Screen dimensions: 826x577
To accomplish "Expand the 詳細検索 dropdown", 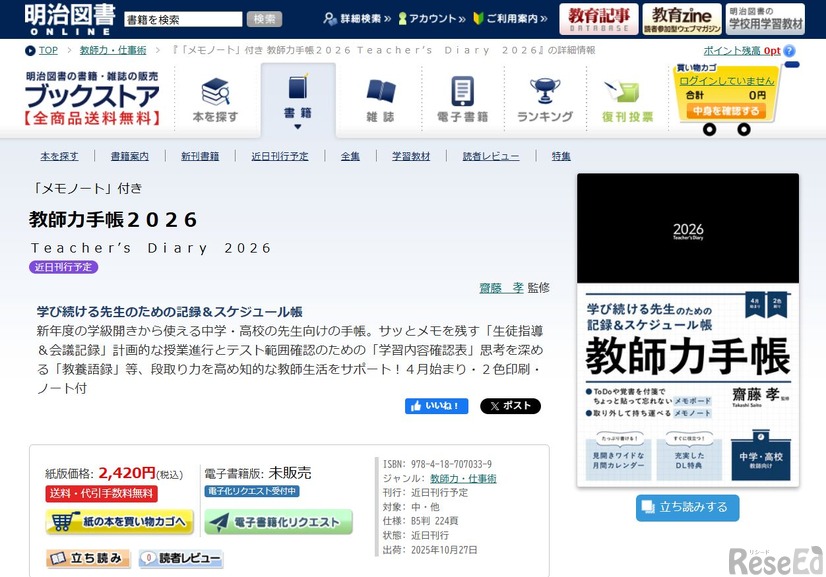I will click(357, 19).
